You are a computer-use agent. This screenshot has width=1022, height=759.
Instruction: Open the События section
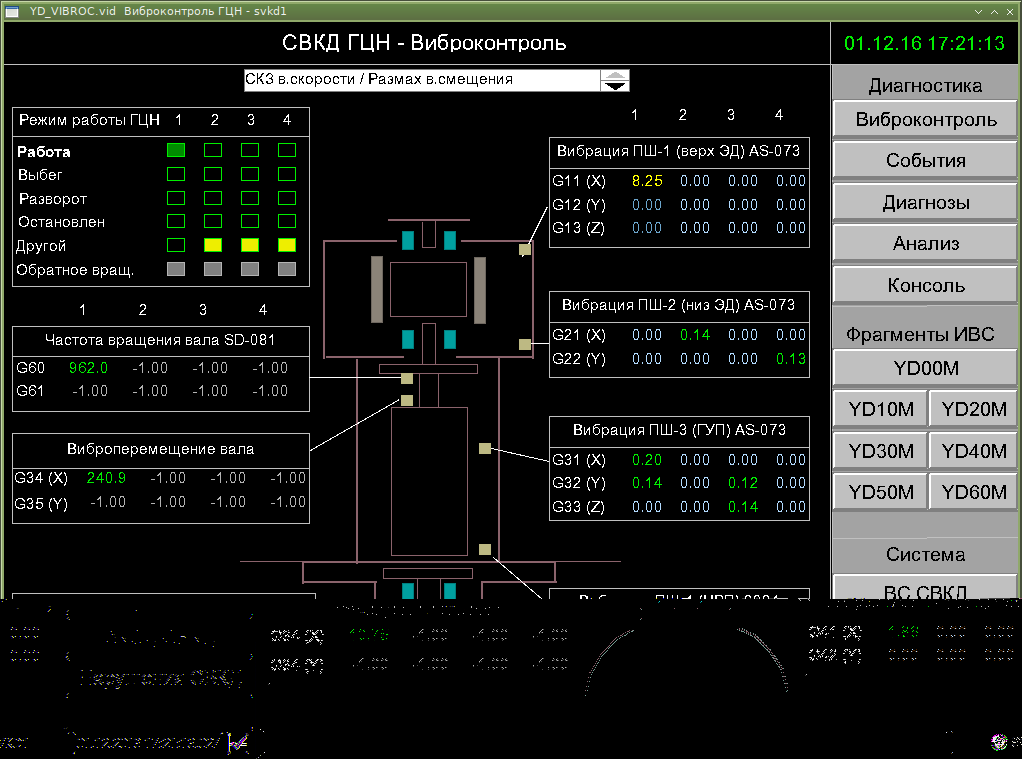926,161
